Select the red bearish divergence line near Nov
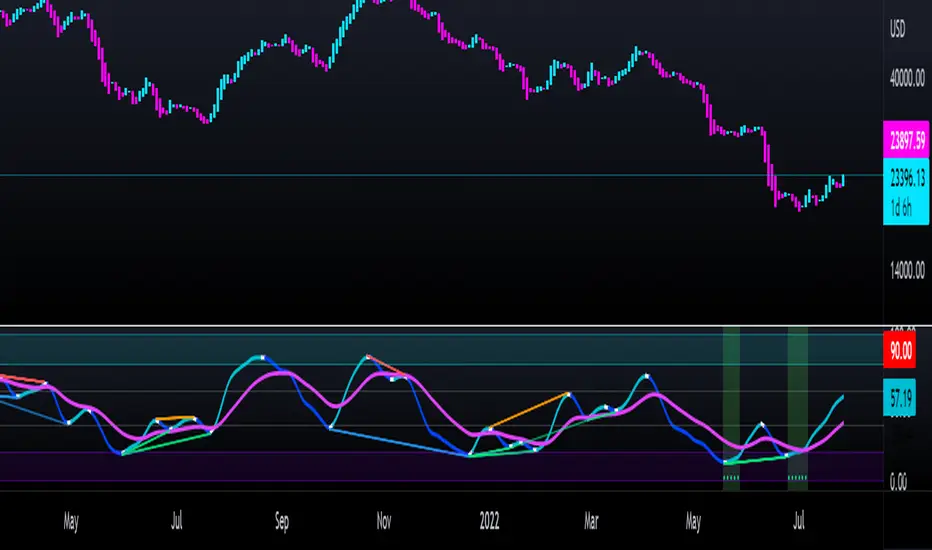 (x=386, y=367)
